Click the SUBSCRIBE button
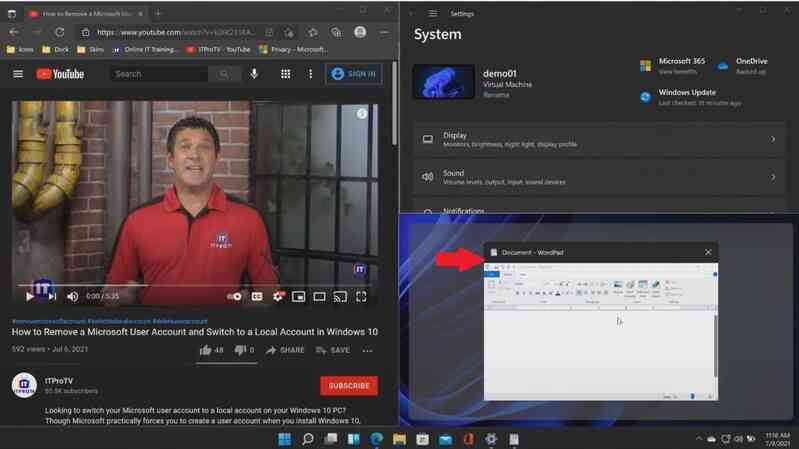Image resolution: width=799 pixels, height=449 pixels. tap(349, 386)
